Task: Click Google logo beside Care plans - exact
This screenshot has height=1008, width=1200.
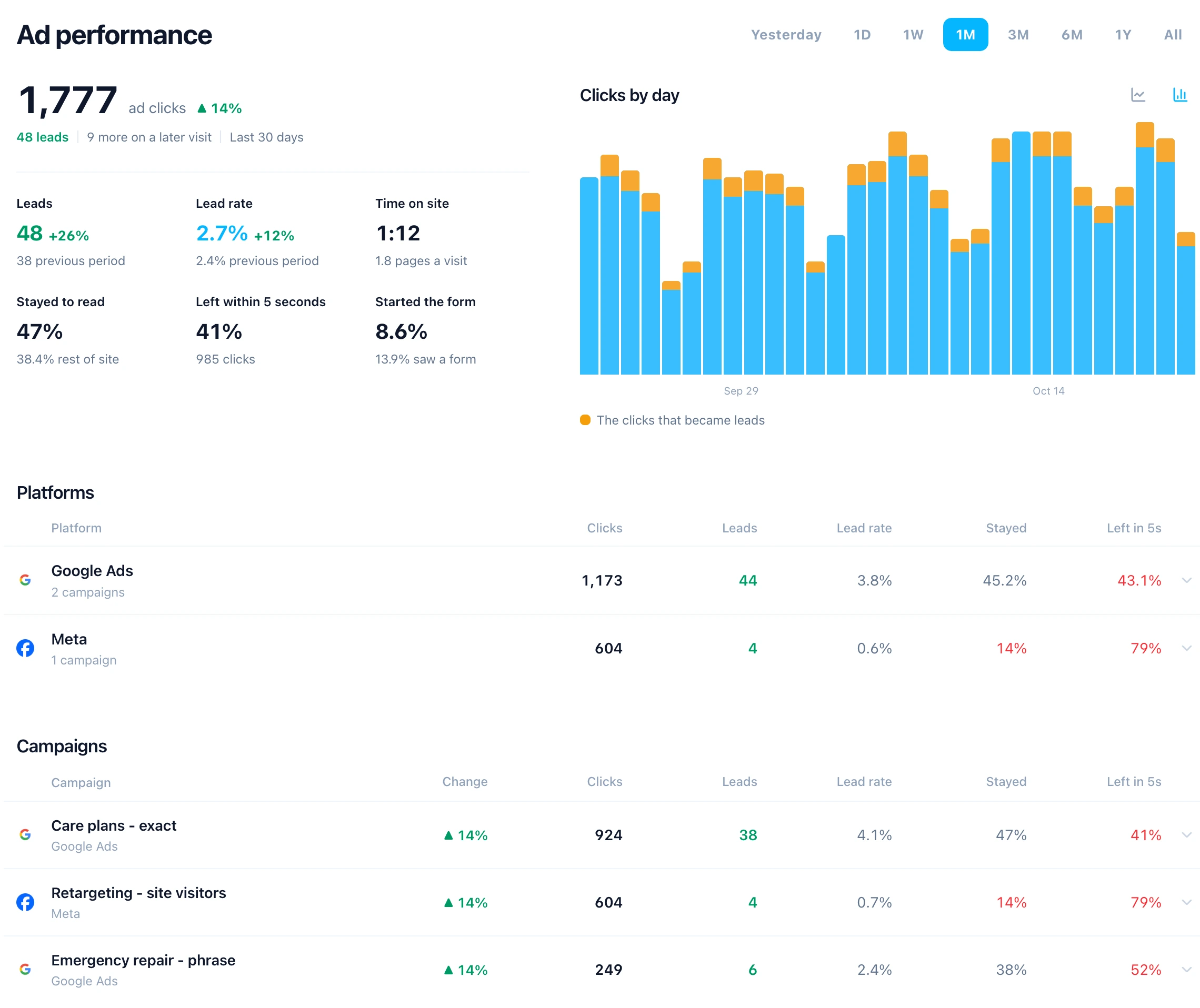Action: [x=25, y=835]
